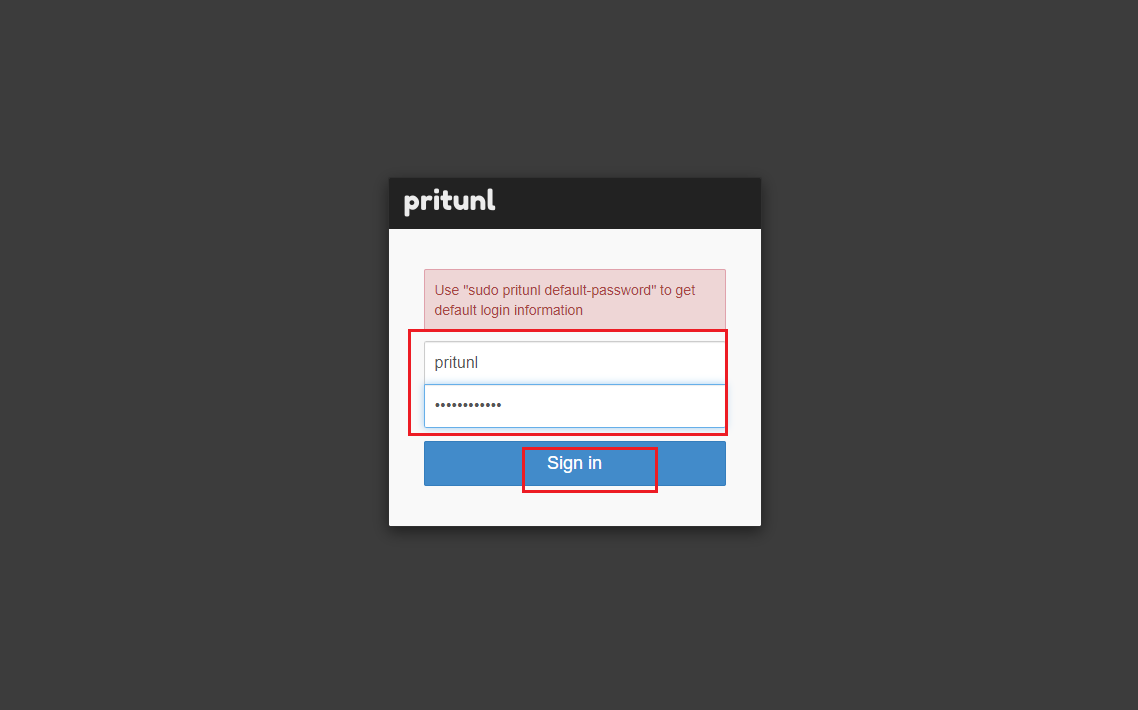This screenshot has width=1138, height=710.
Task: Focus the username field containing "pritunl"
Action: [574, 362]
